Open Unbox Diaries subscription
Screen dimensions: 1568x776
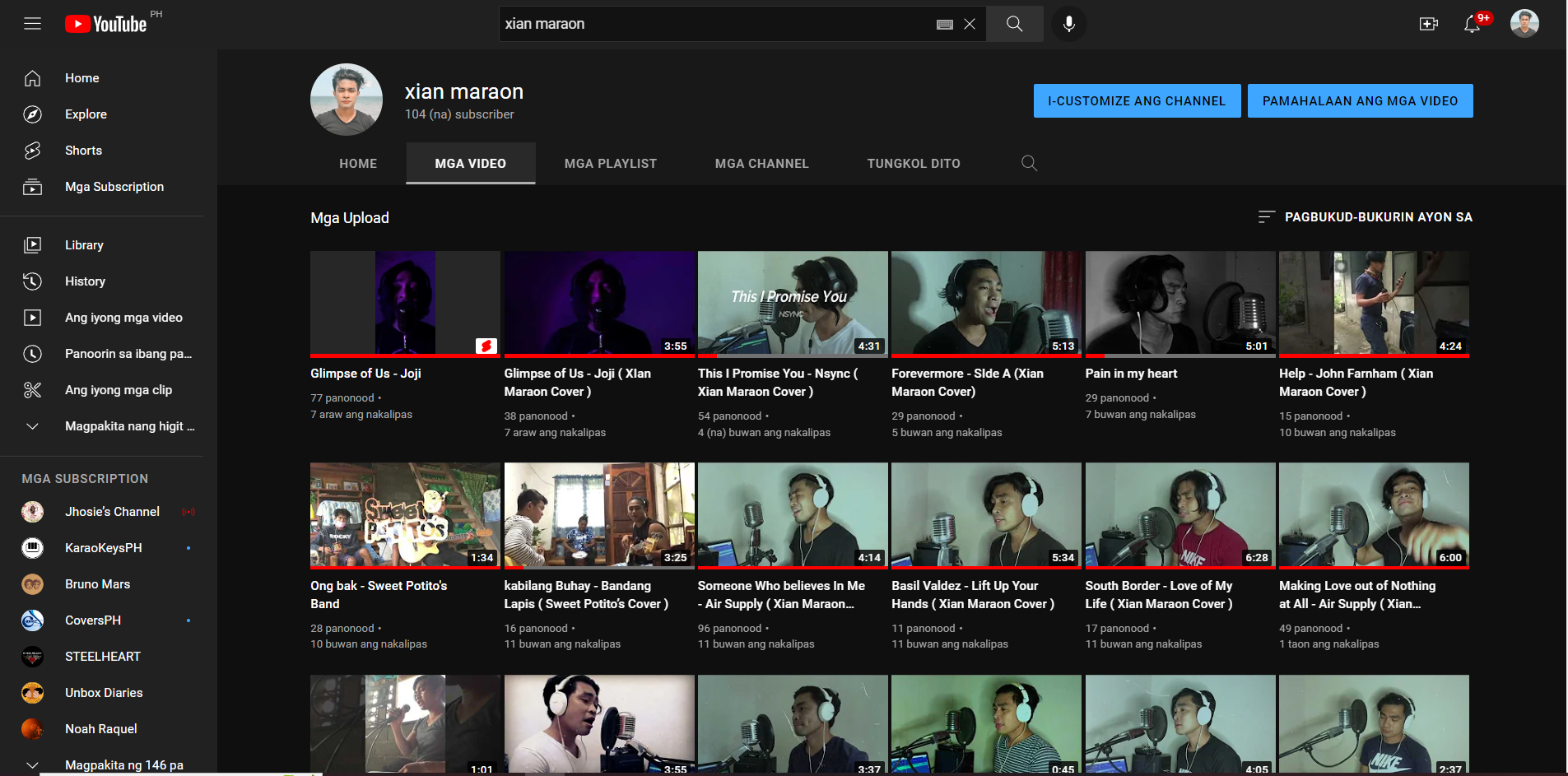(109, 693)
